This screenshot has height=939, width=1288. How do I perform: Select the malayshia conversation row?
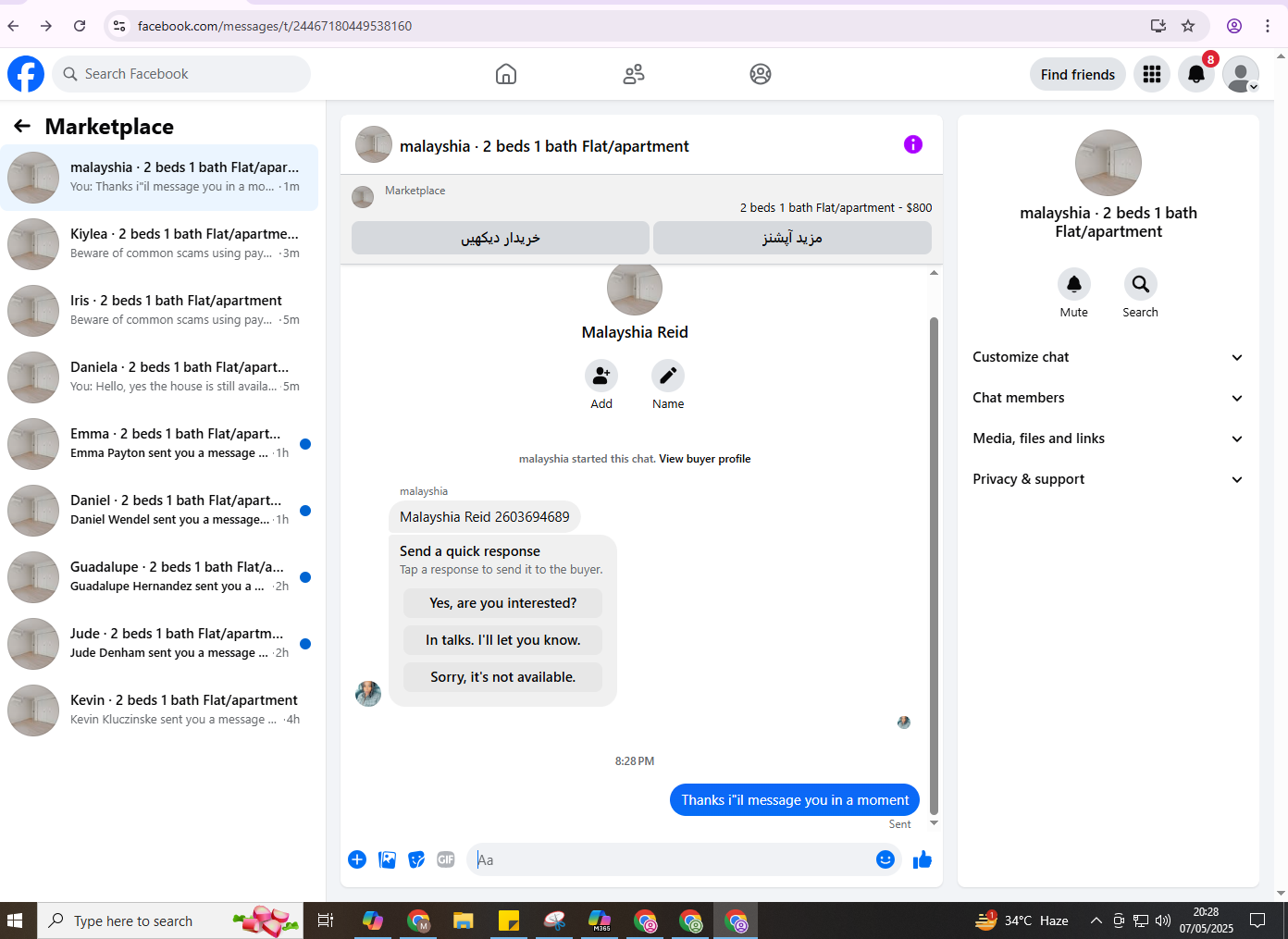159,177
